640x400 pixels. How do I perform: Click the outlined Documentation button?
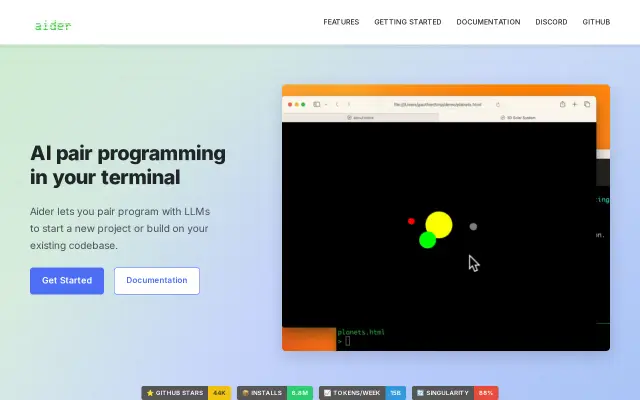pos(157,281)
